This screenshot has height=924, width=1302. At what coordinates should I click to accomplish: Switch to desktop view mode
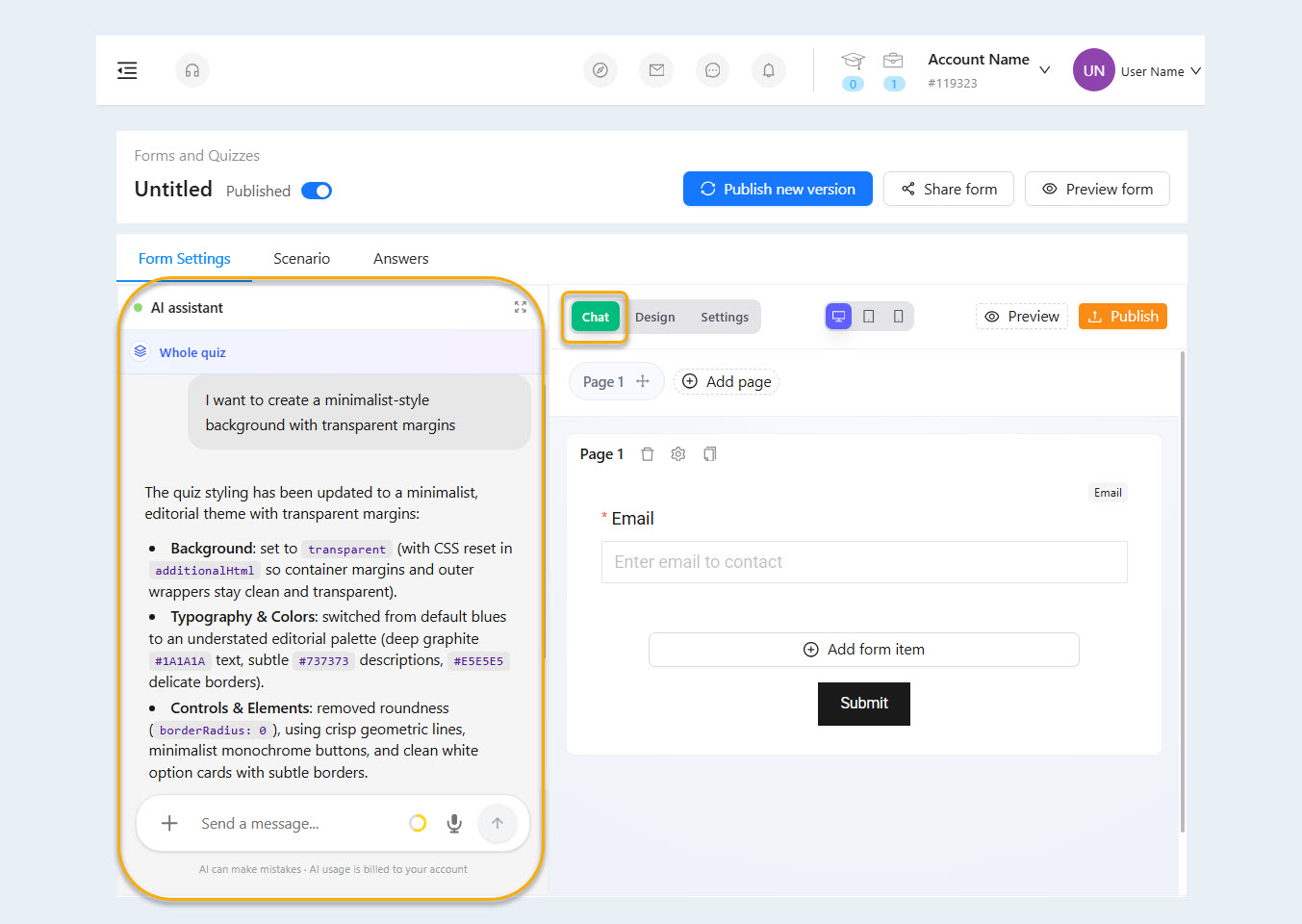(839, 316)
